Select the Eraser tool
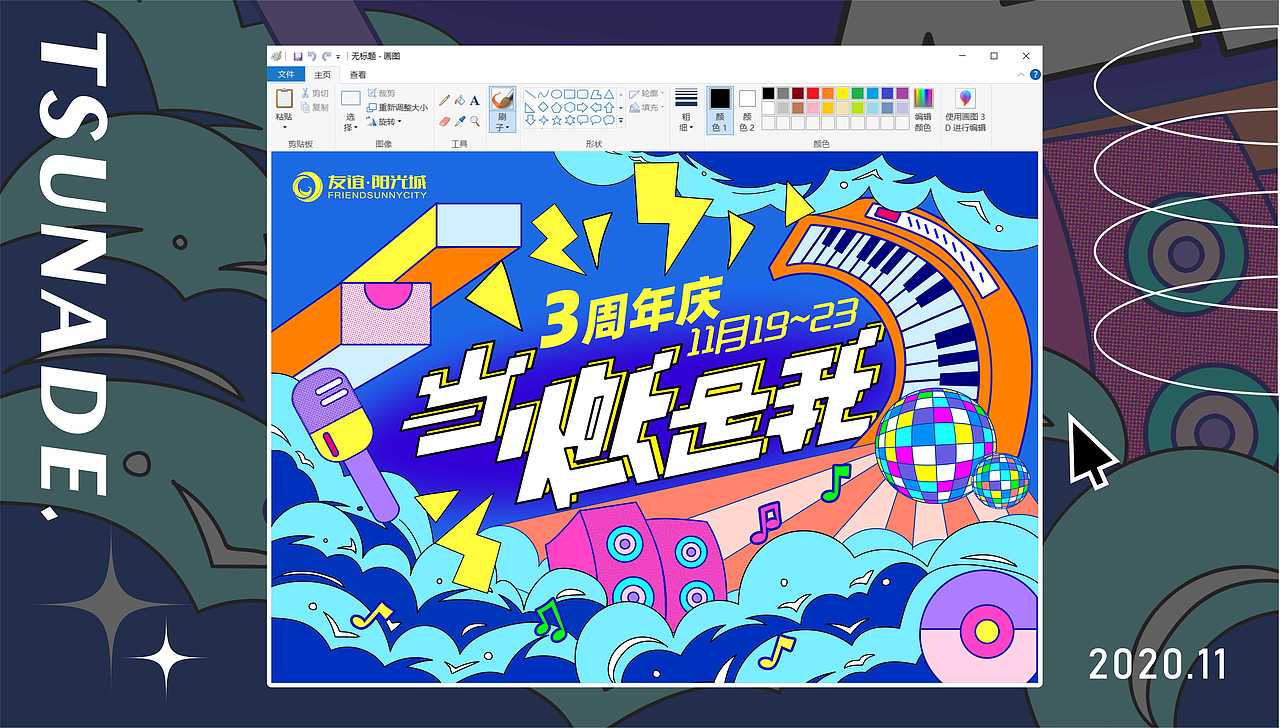This screenshot has height=728, width=1280. coord(443,119)
